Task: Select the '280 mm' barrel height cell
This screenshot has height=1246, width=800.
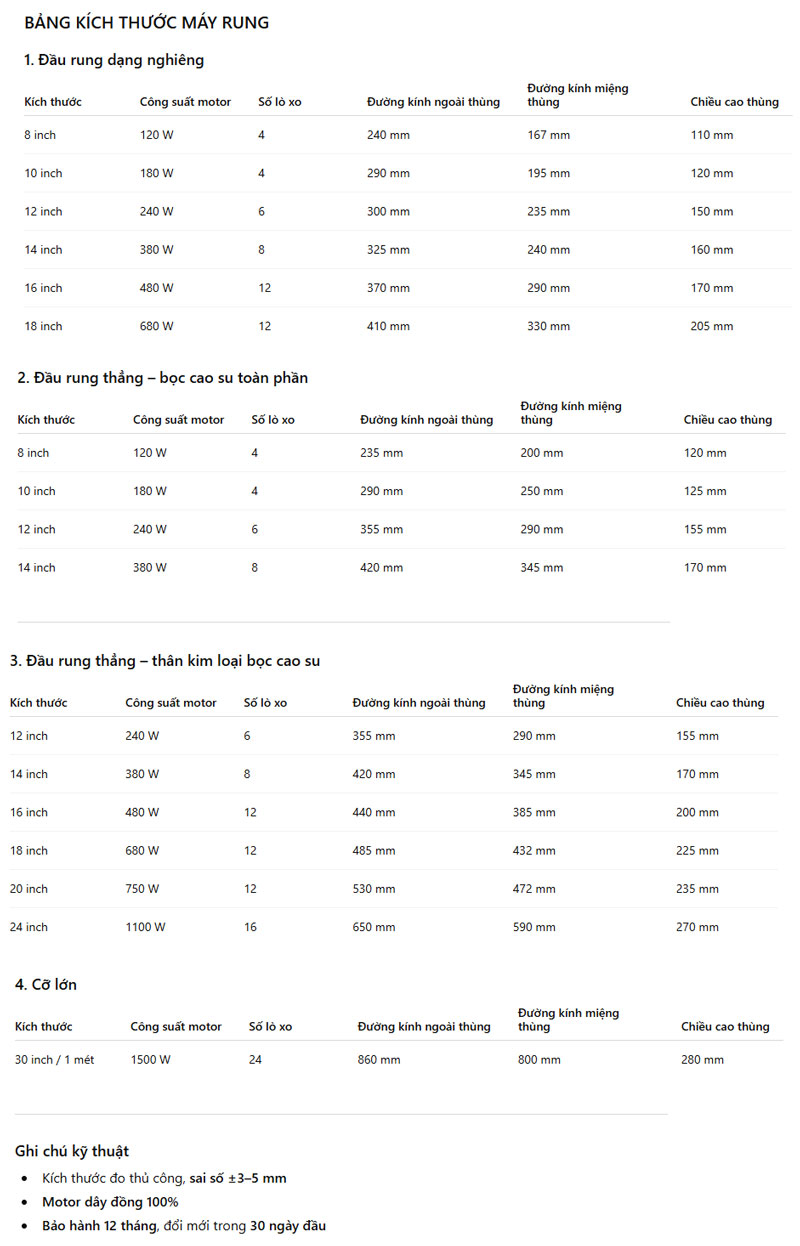Action: pyautogui.click(x=702, y=1060)
